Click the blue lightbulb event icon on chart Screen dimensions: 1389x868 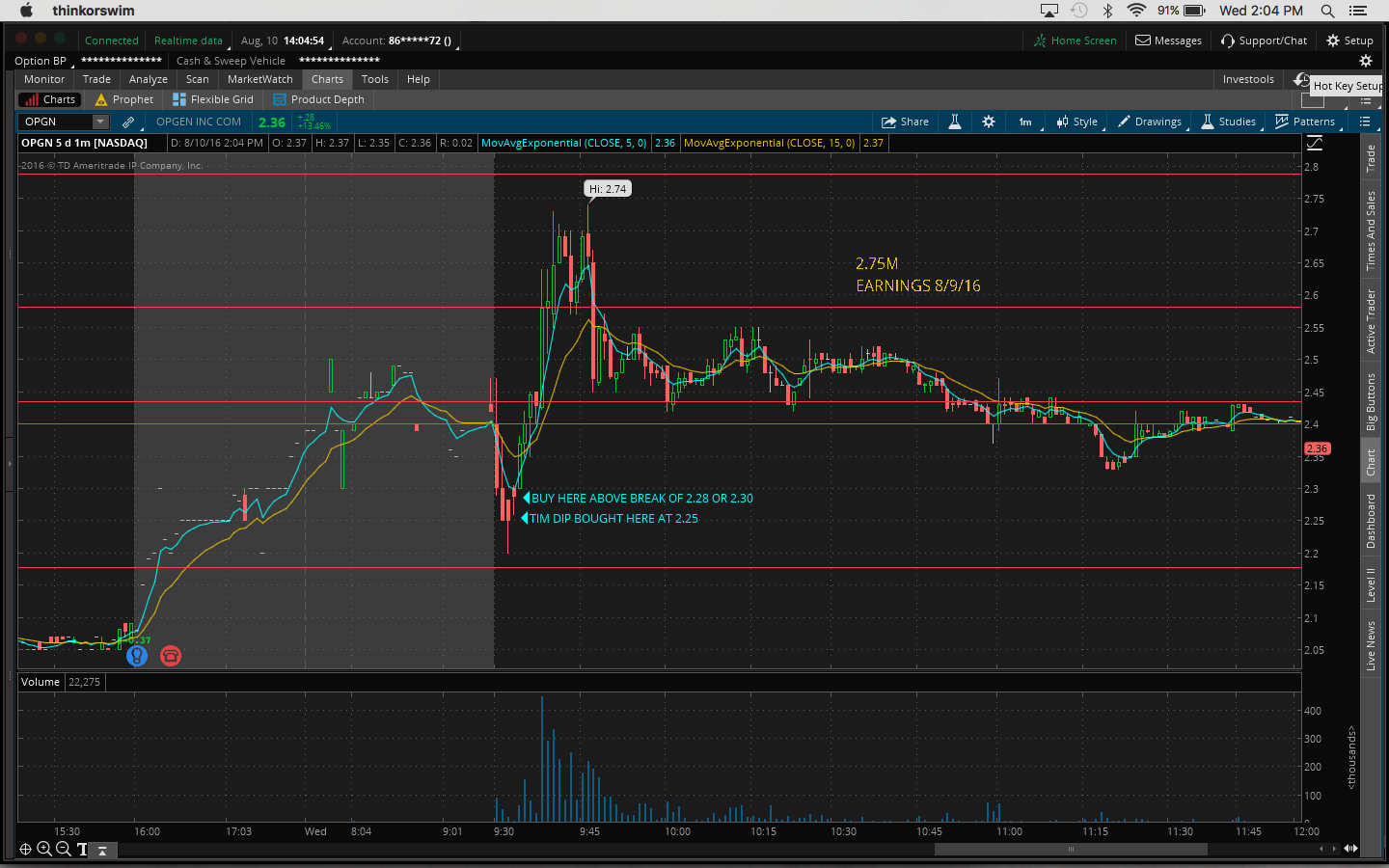pos(137,656)
